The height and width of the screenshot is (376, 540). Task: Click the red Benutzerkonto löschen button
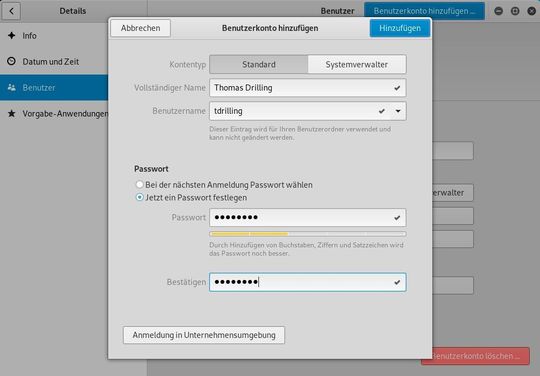(475, 356)
